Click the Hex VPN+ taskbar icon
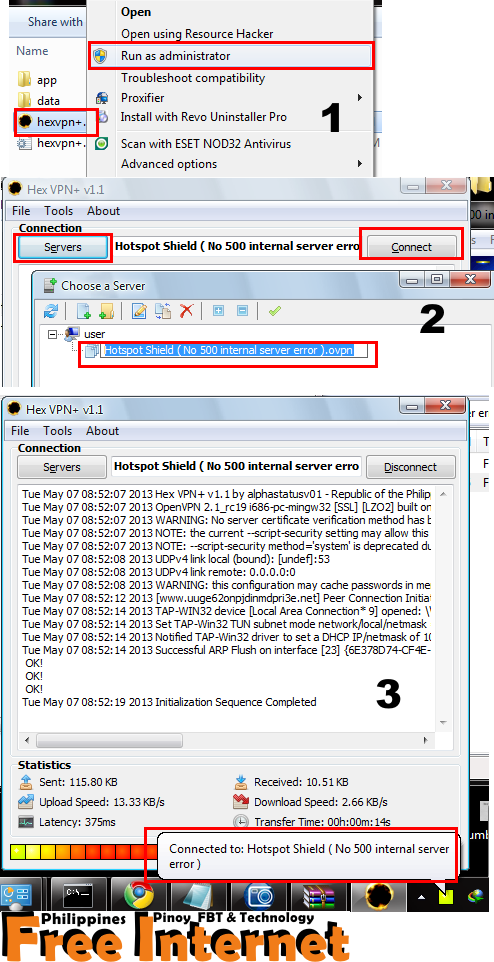The image size is (494, 962). (379, 896)
